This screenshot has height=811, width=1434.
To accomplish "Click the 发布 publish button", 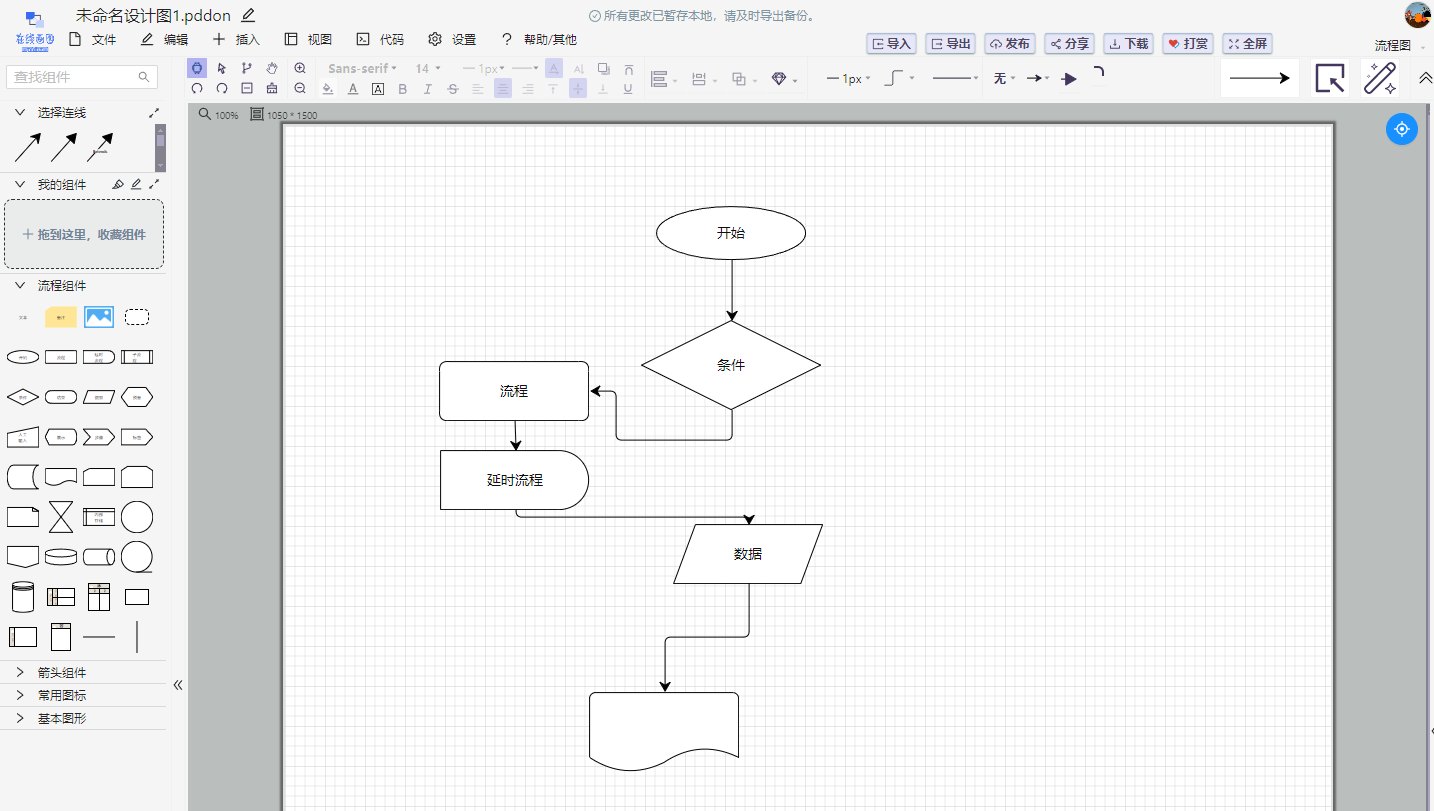I will click(1010, 44).
